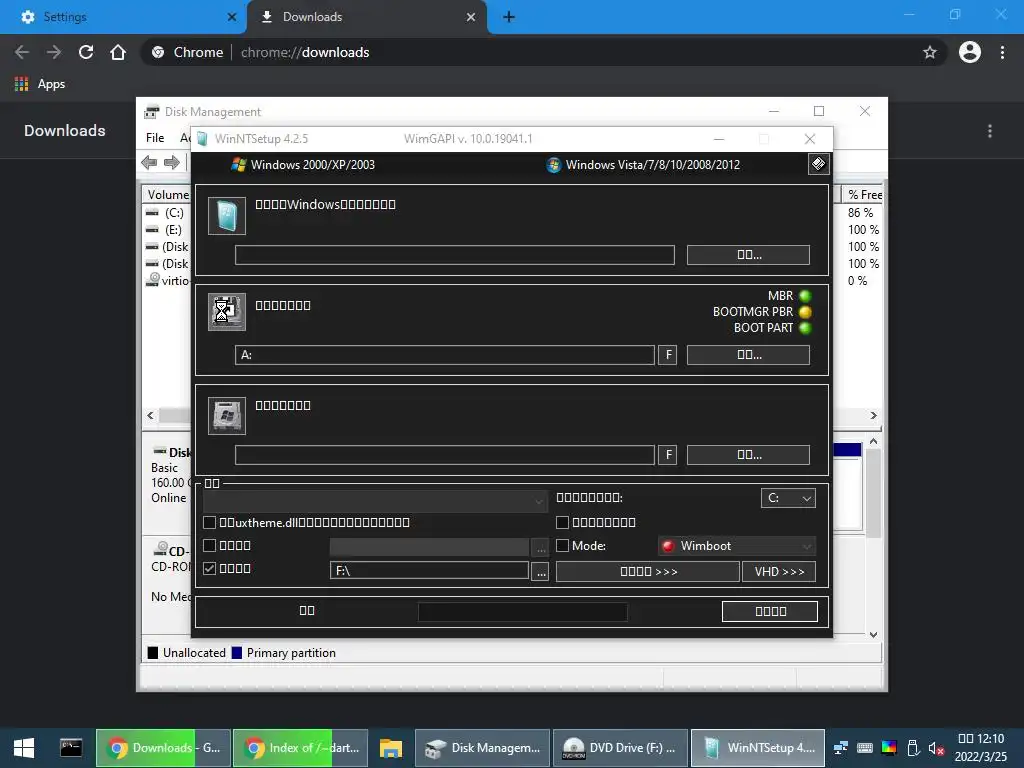Click the boot drive hourglass icon
This screenshot has height=768, width=1024.
pyautogui.click(x=227, y=312)
